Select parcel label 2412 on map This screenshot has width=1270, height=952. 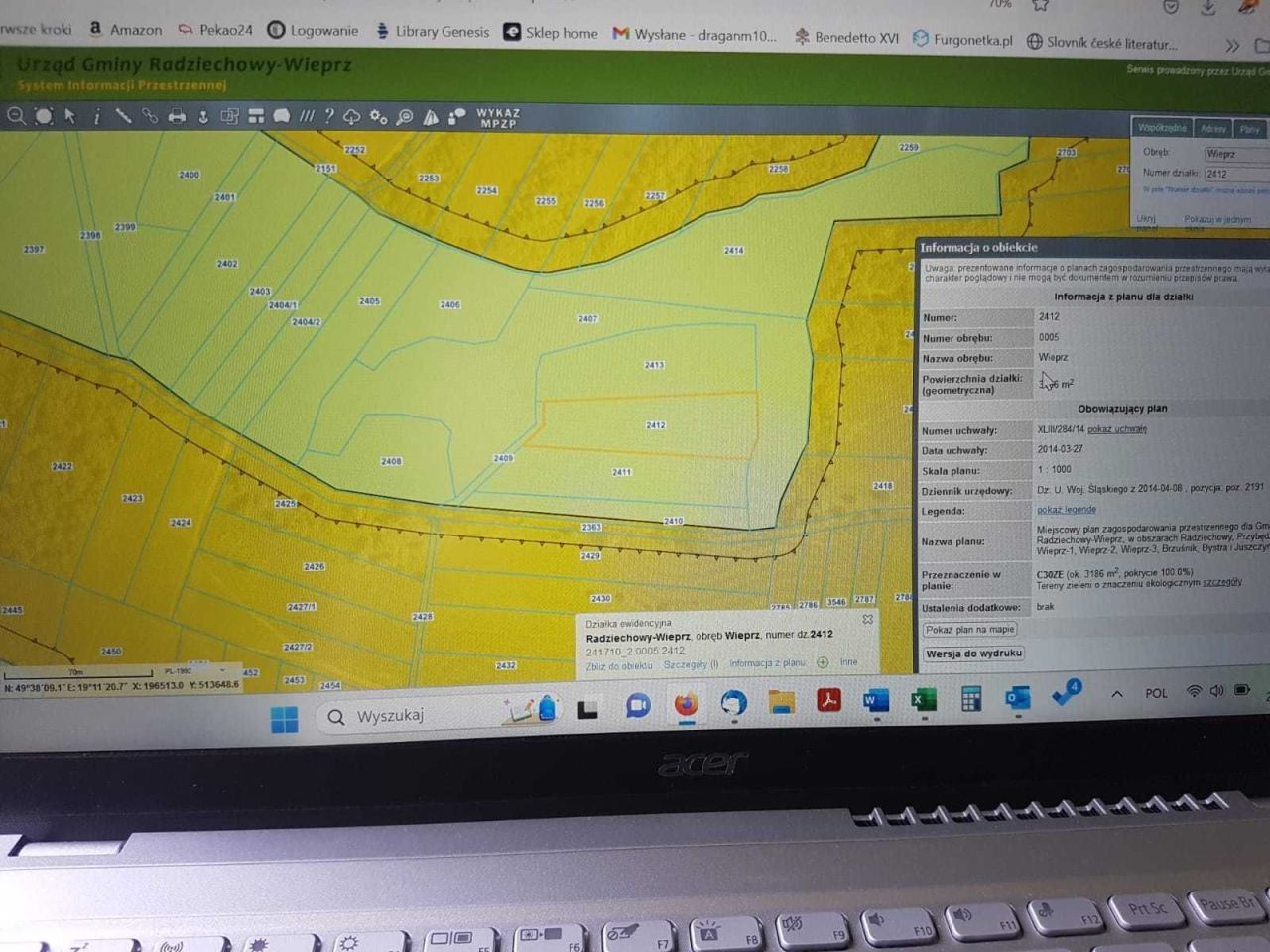point(656,425)
